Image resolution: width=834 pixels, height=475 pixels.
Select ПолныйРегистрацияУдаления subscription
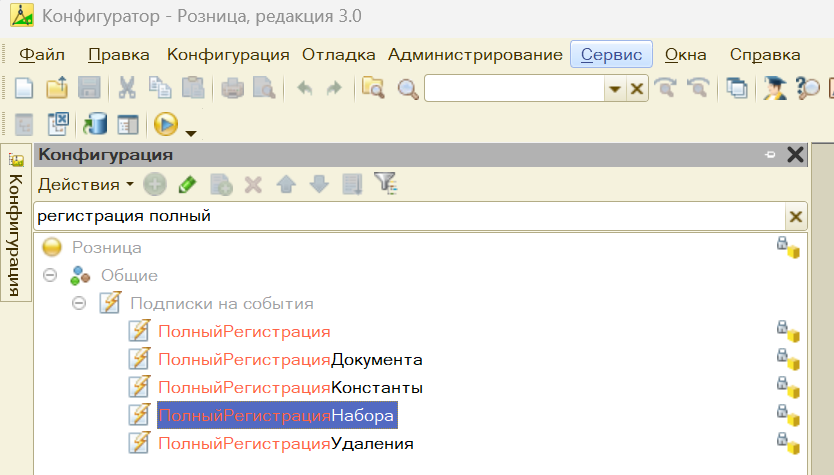coord(286,444)
